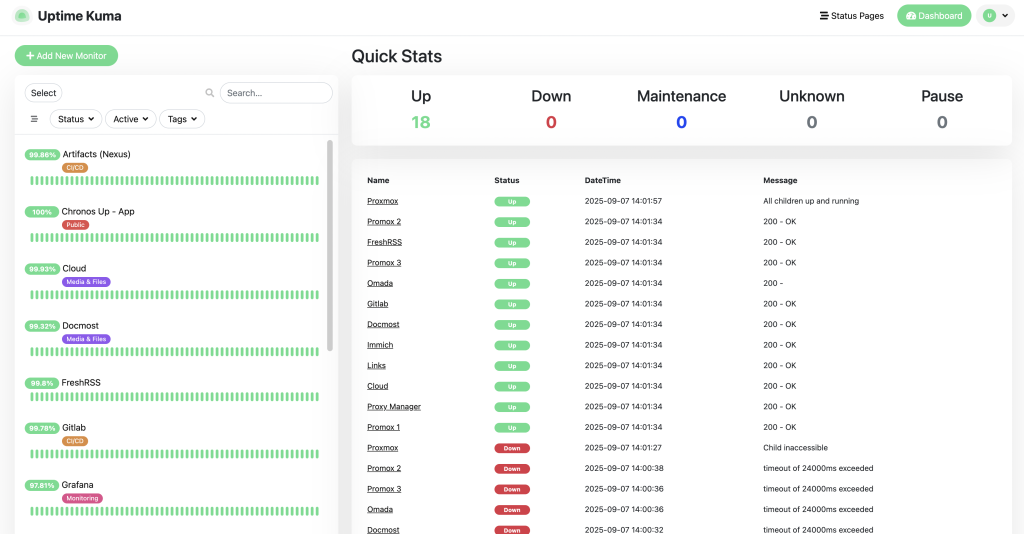
Task: Click the search magnifier icon
Action: [x=210, y=93]
